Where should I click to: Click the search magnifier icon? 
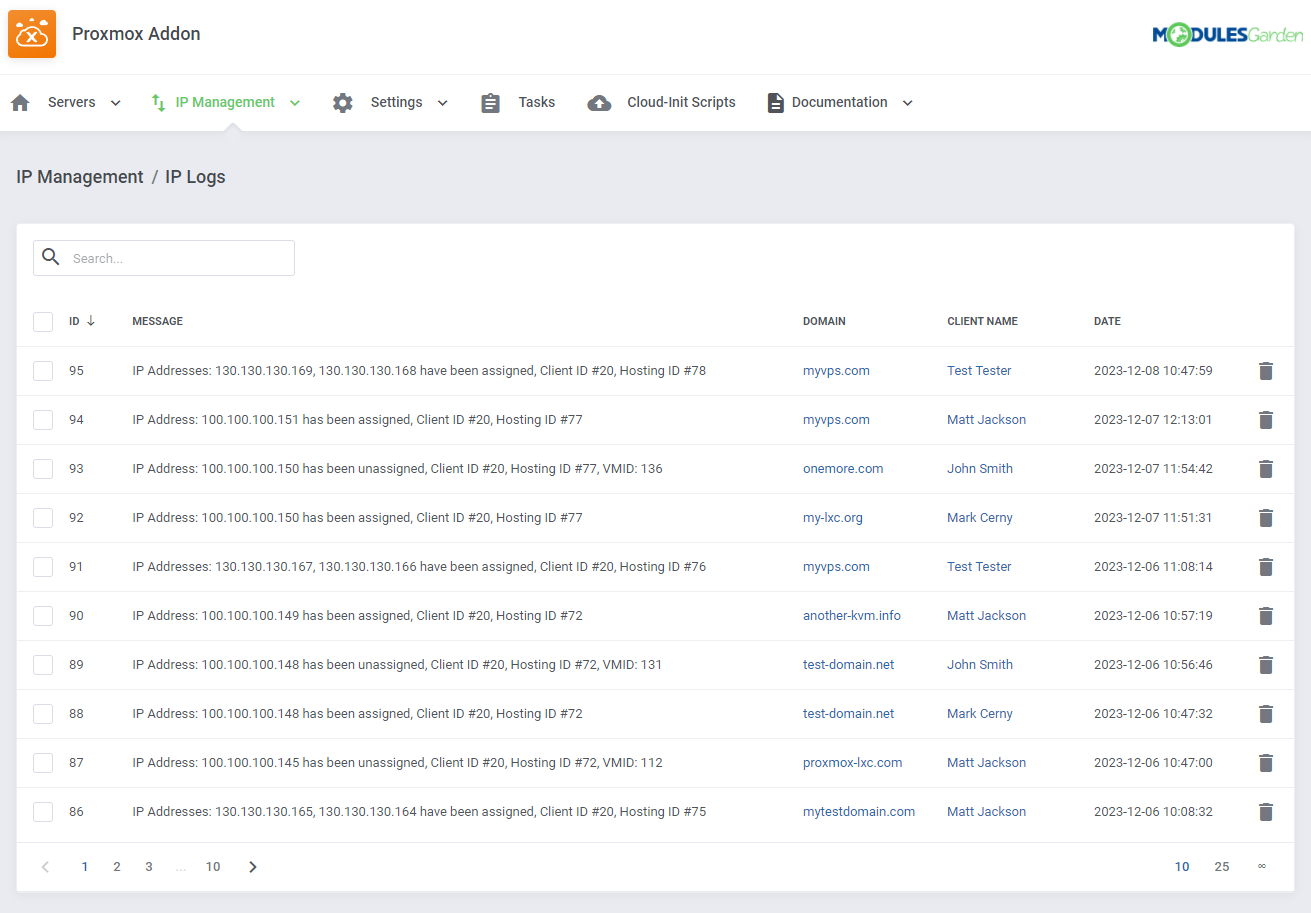pyautogui.click(x=51, y=257)
